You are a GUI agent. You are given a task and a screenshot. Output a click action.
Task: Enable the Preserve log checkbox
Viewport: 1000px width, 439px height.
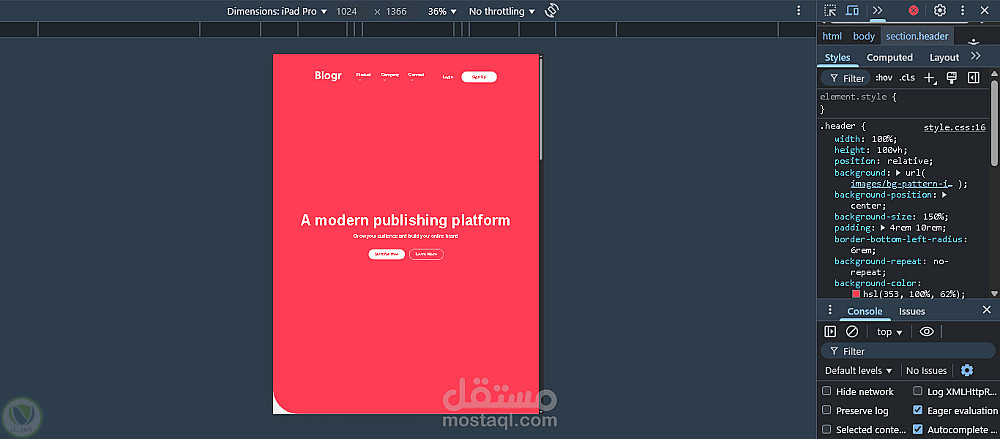[x=827, y=410]
